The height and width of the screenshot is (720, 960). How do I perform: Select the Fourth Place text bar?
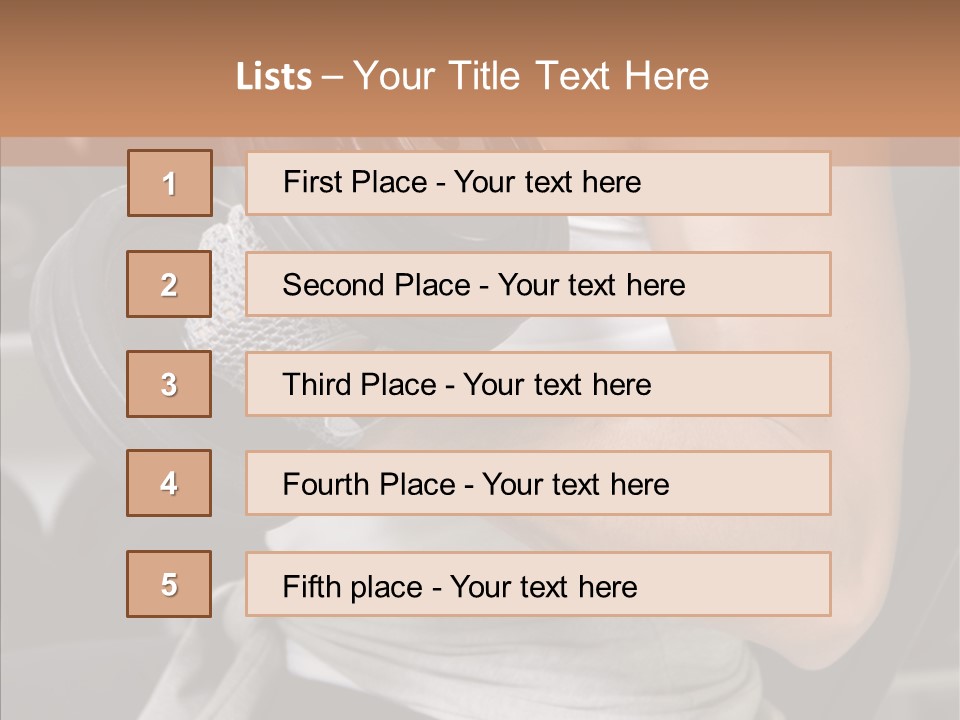(538, 483)
